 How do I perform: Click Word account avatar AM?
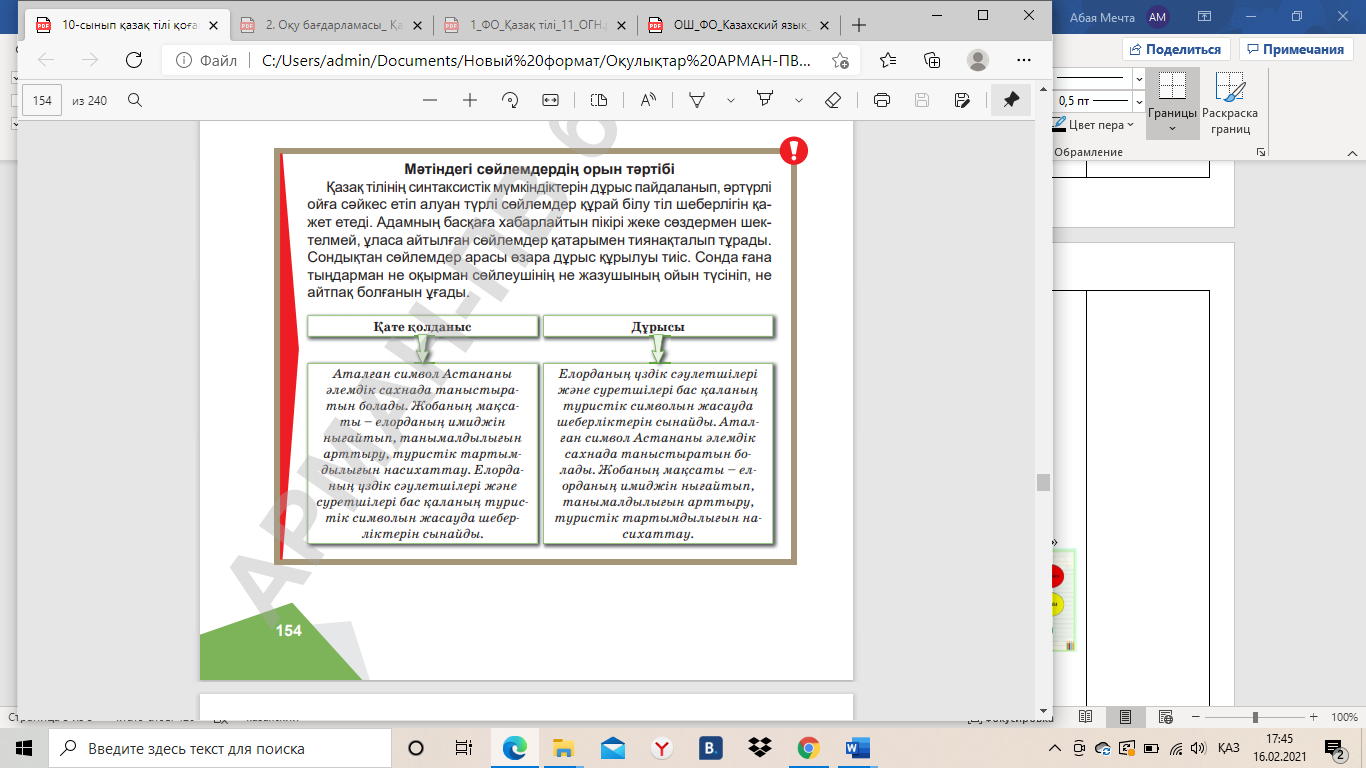pos(1157,16)
